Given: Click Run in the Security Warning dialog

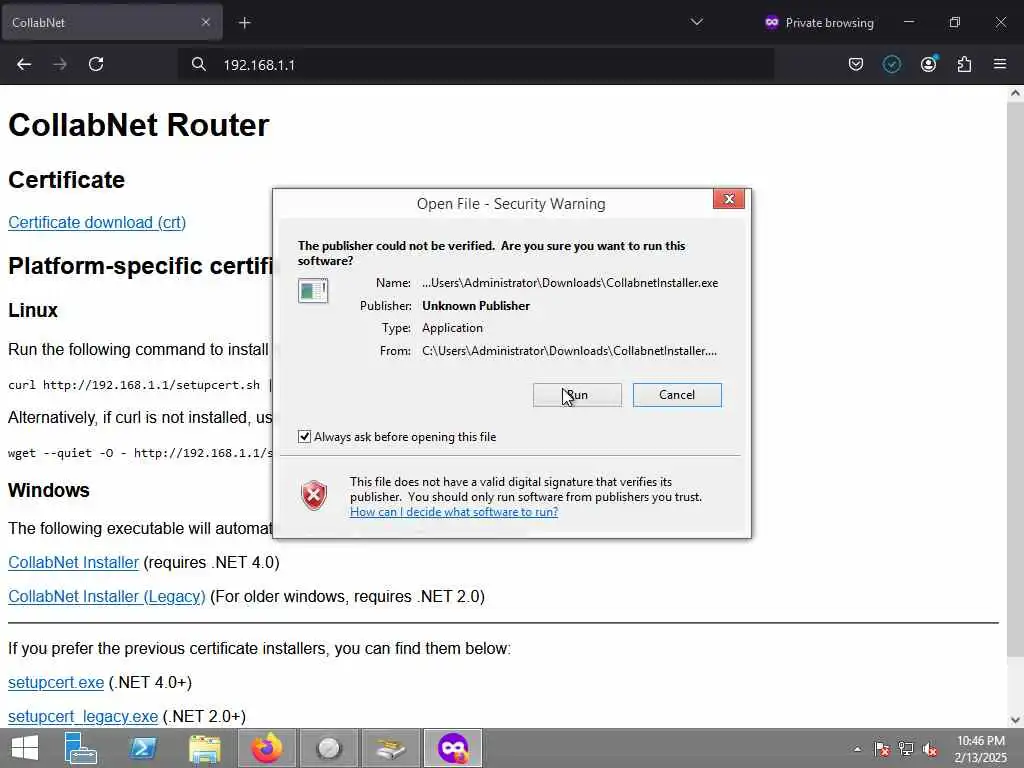Looking at the screenshot, I should point(577,395).
